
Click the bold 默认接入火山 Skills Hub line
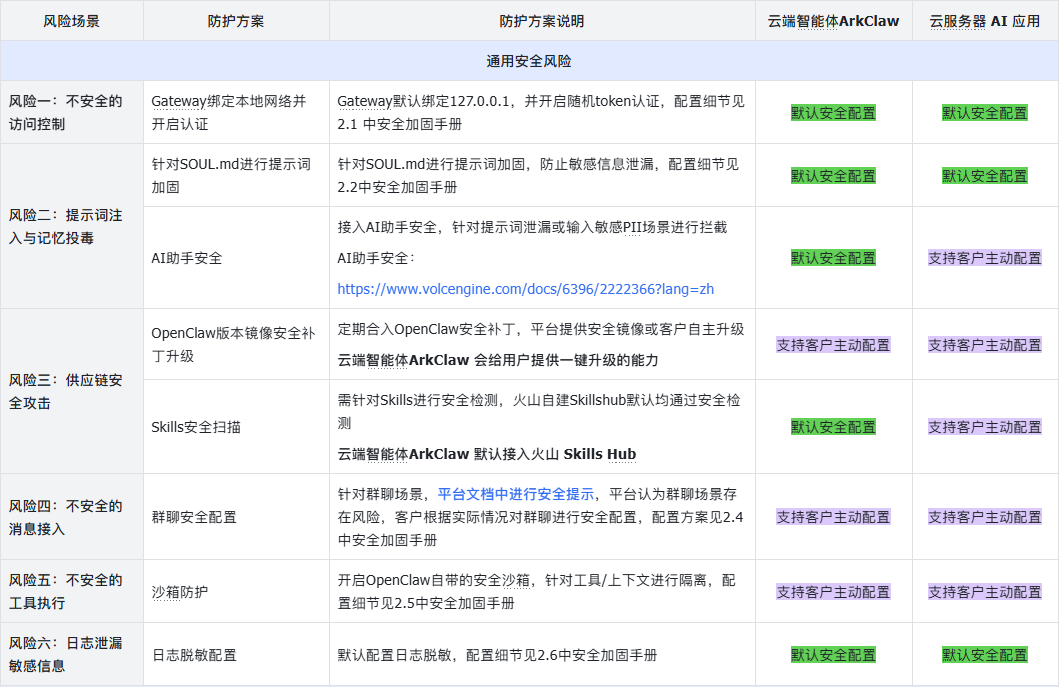pos(487,454)
